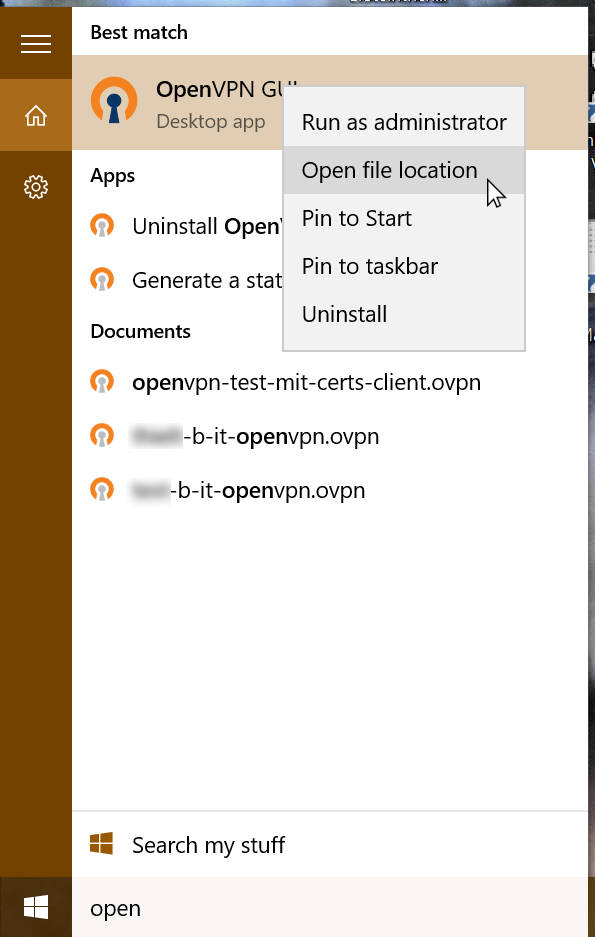Open the last -b-it-openvpn.ovpn document
595x937 pixels.
330,490
